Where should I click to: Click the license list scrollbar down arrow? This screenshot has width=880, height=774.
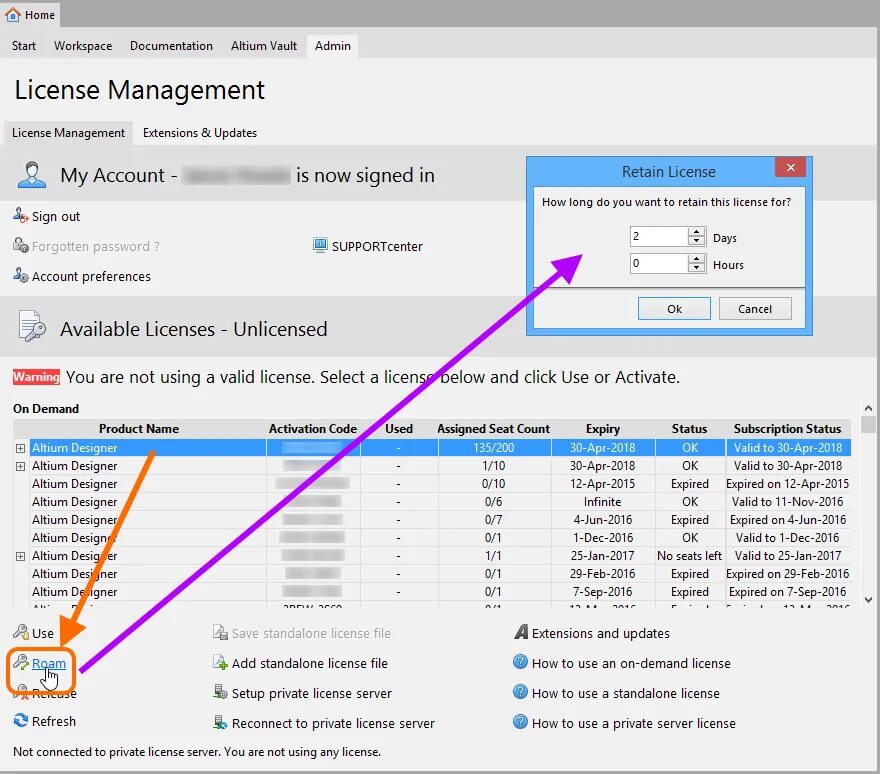click(868, 599)
